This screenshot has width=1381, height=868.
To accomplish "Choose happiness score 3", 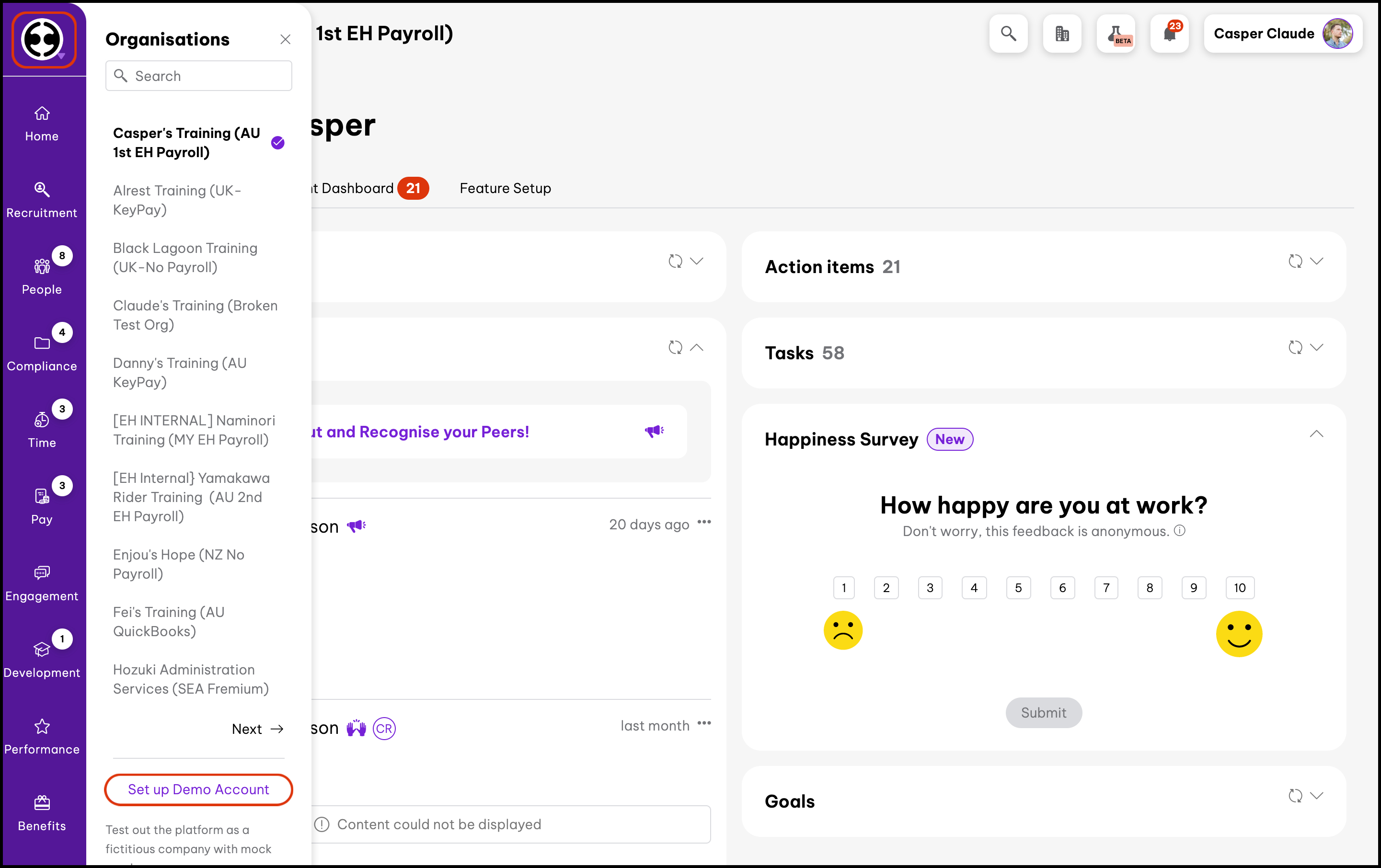I will 930,588.
